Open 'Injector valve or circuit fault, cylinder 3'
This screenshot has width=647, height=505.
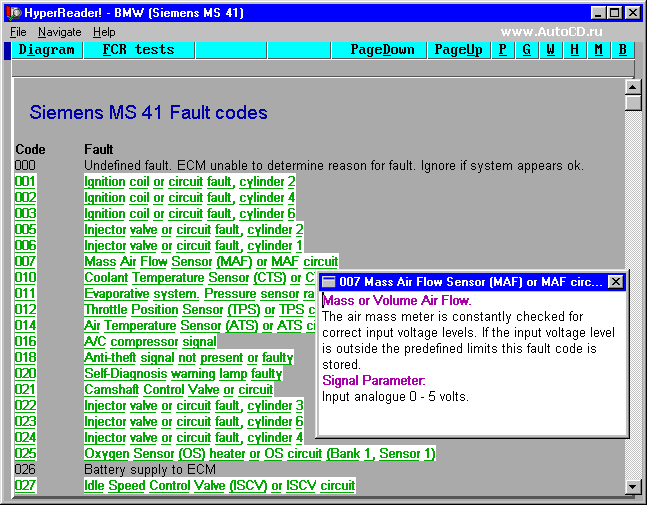point(194,406)
